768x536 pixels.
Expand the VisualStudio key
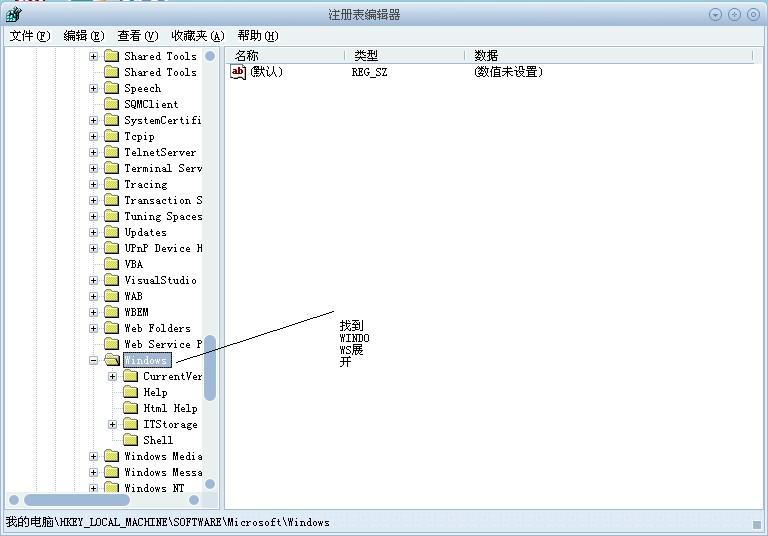(93, 280)
